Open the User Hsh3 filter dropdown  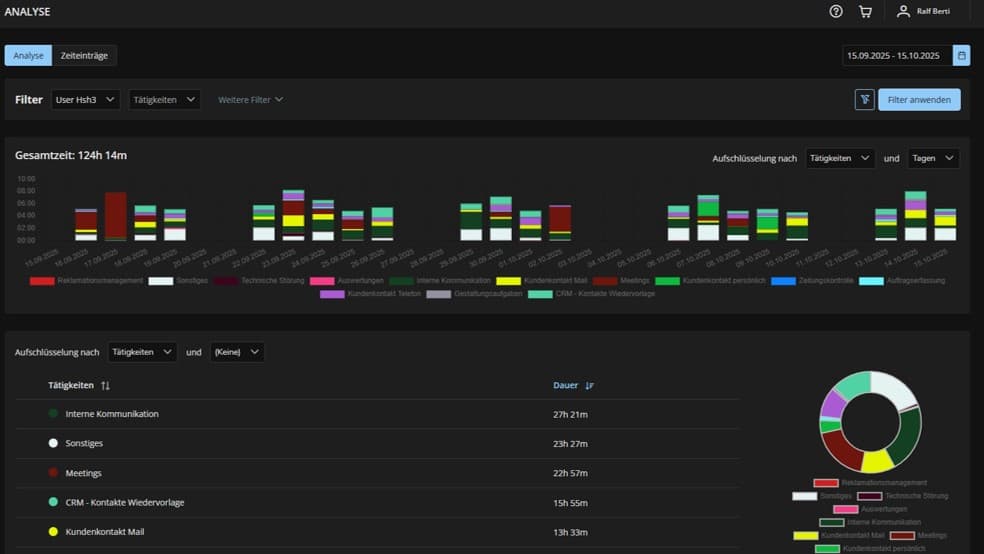pos(86,100)
